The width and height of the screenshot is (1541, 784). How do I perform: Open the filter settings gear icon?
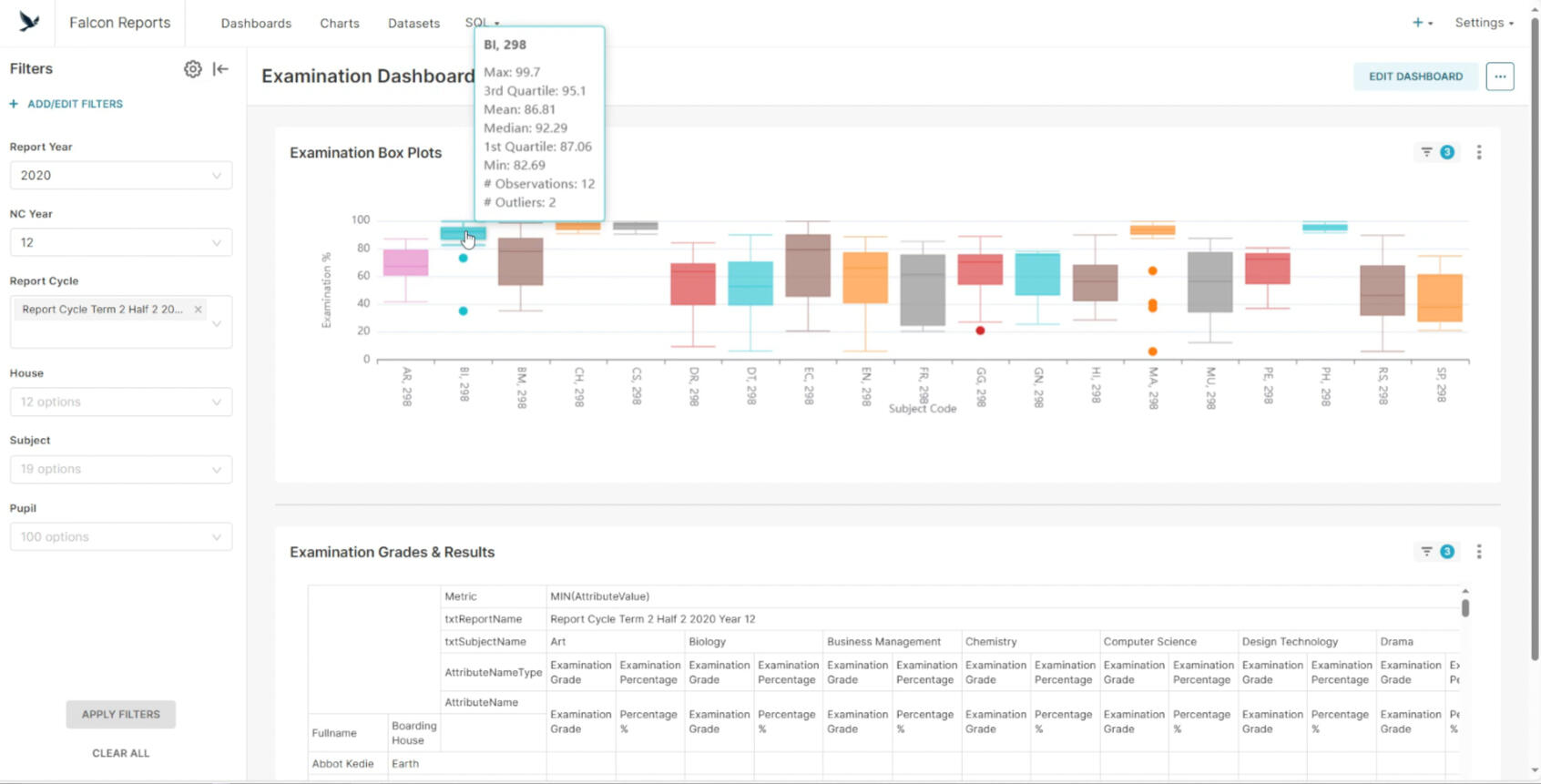tap(192, 69)
